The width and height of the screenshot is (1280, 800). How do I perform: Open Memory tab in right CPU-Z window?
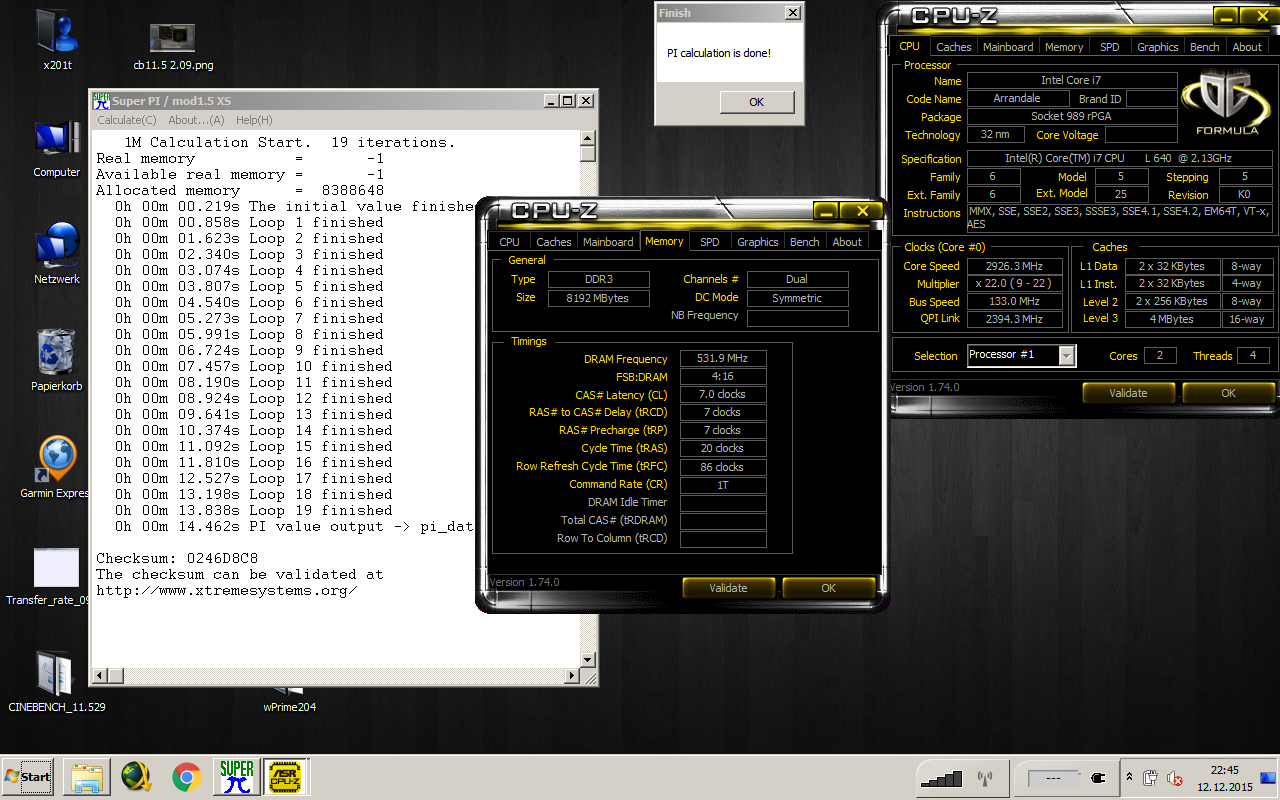point(1064,47)
